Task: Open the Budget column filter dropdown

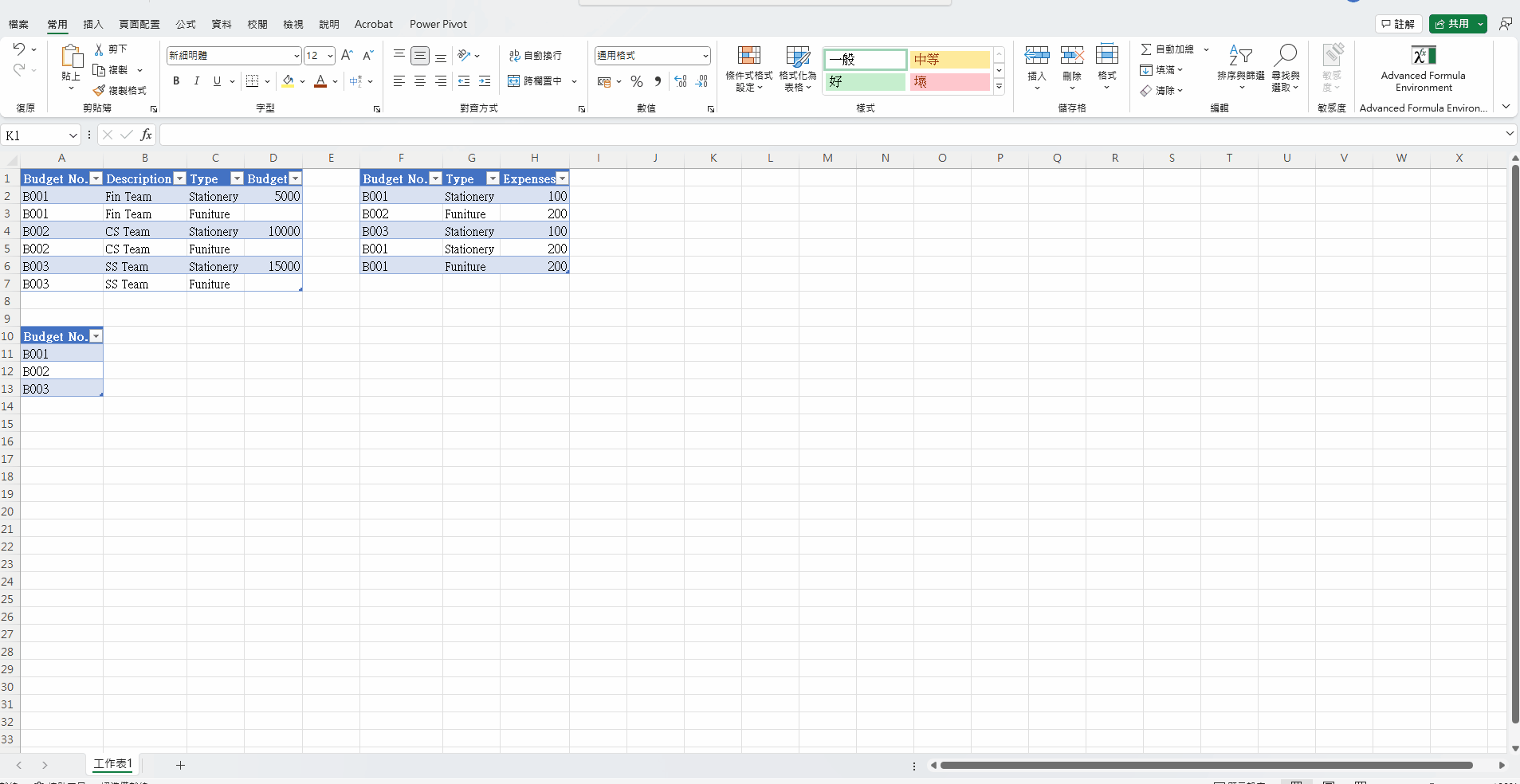Action: tap(295, 178)
